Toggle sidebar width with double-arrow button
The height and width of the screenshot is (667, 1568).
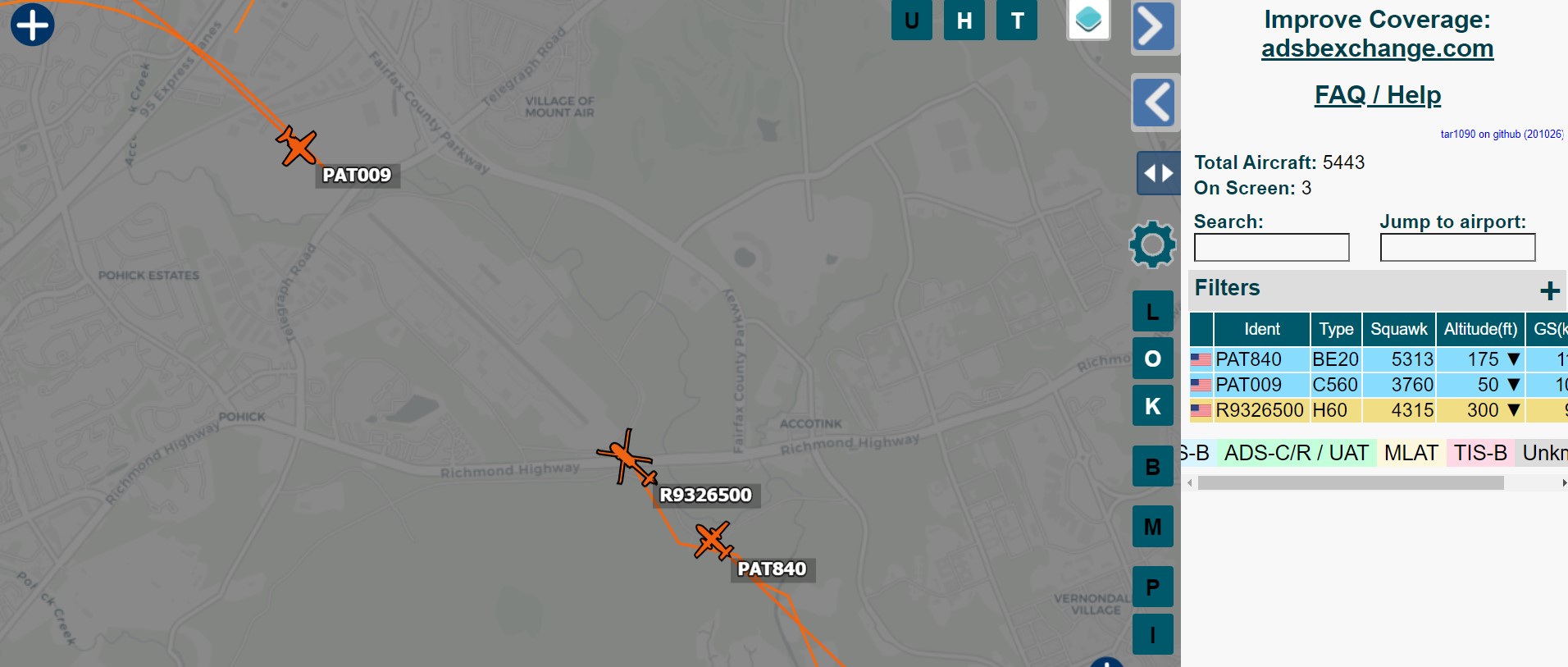(1159, 173)
